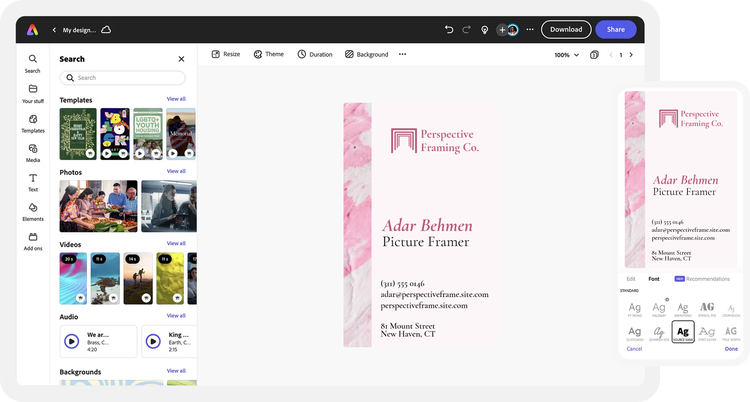The height and width of the screenshot is (402, 750).
Task: View all Audio
Action: (176, 316)
